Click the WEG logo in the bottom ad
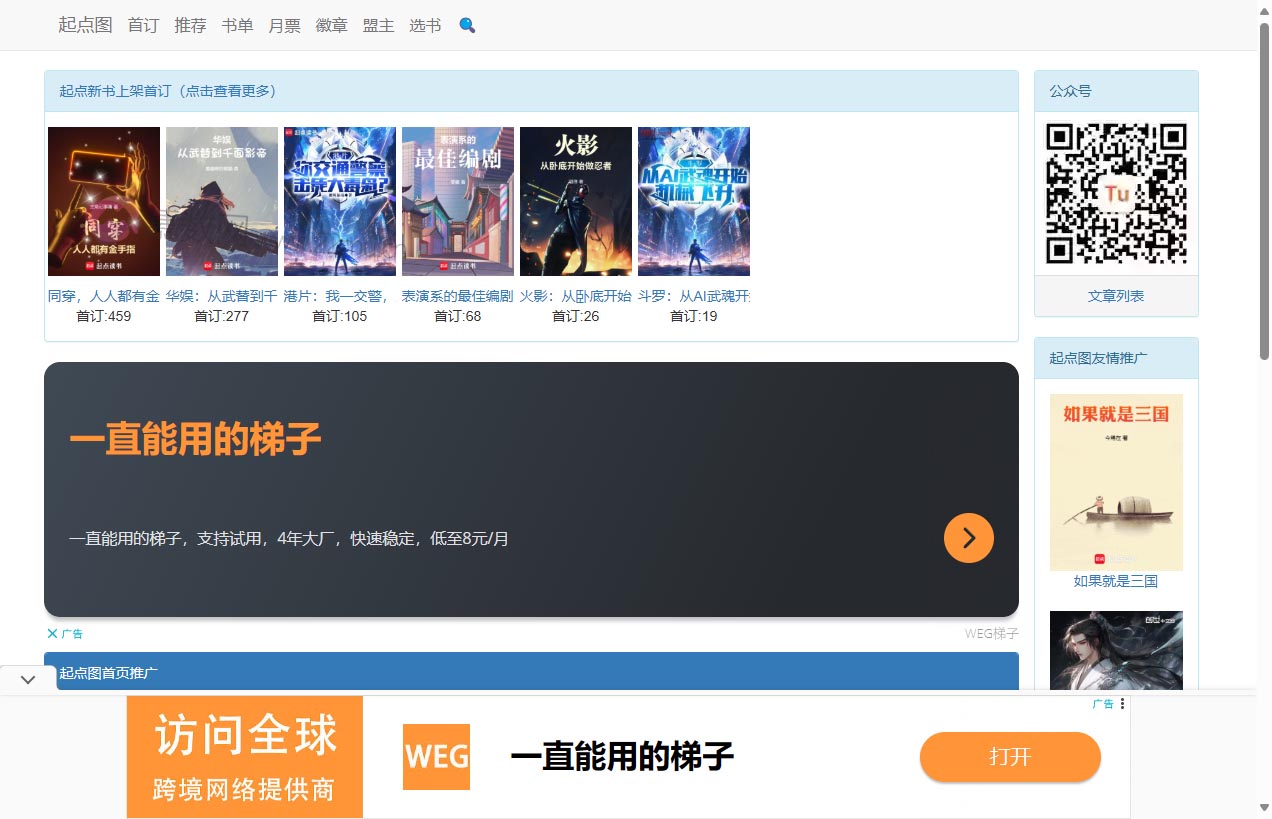 pos(436,757)
